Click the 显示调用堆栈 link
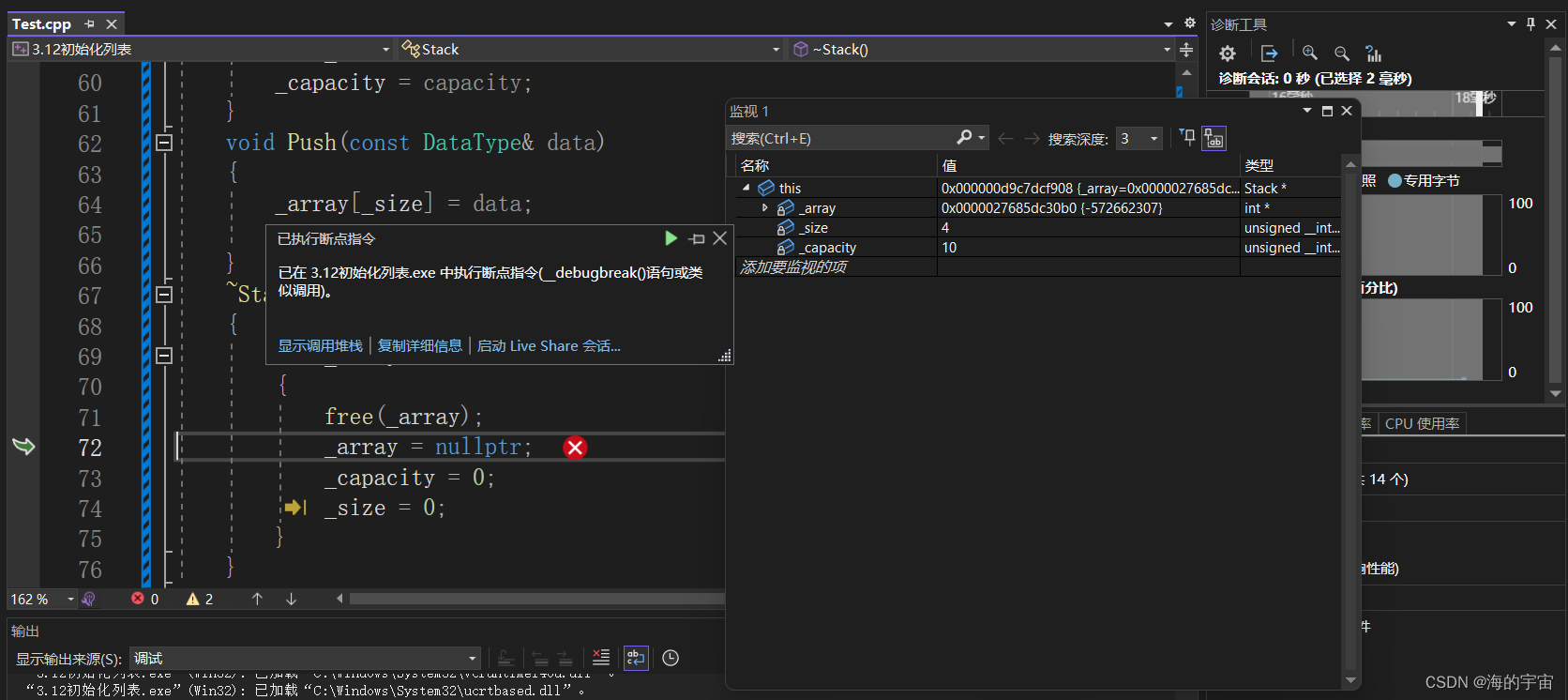 (x=320, y=345)
